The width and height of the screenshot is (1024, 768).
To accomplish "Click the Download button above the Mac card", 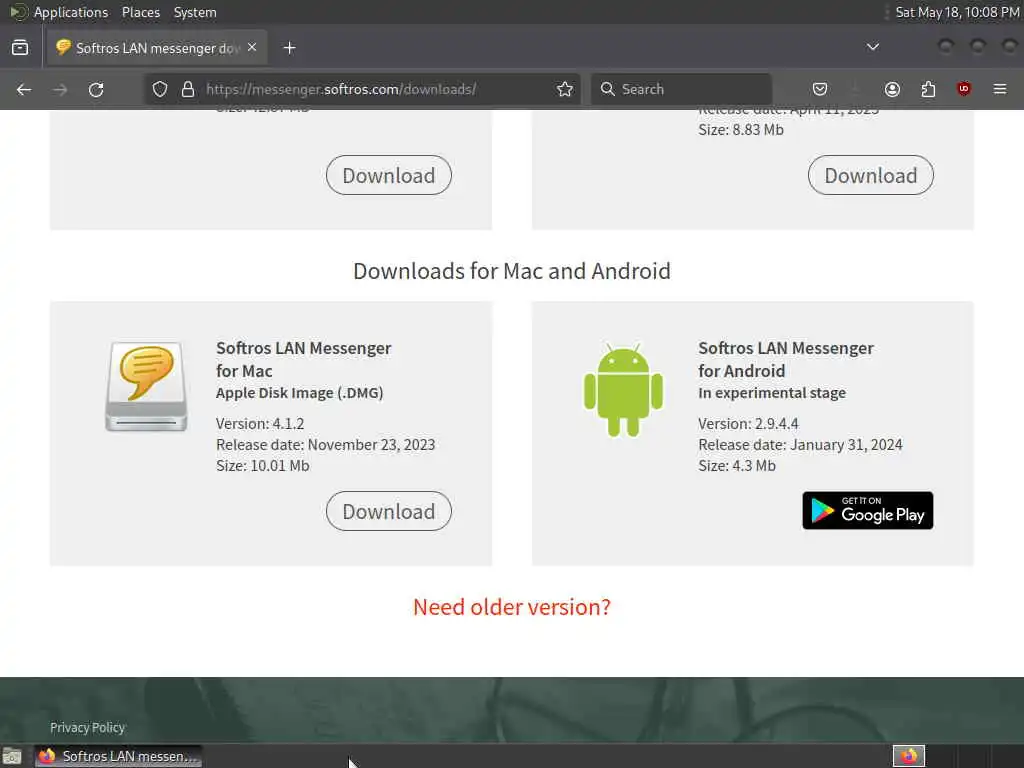I will click(x=389, y=175).
